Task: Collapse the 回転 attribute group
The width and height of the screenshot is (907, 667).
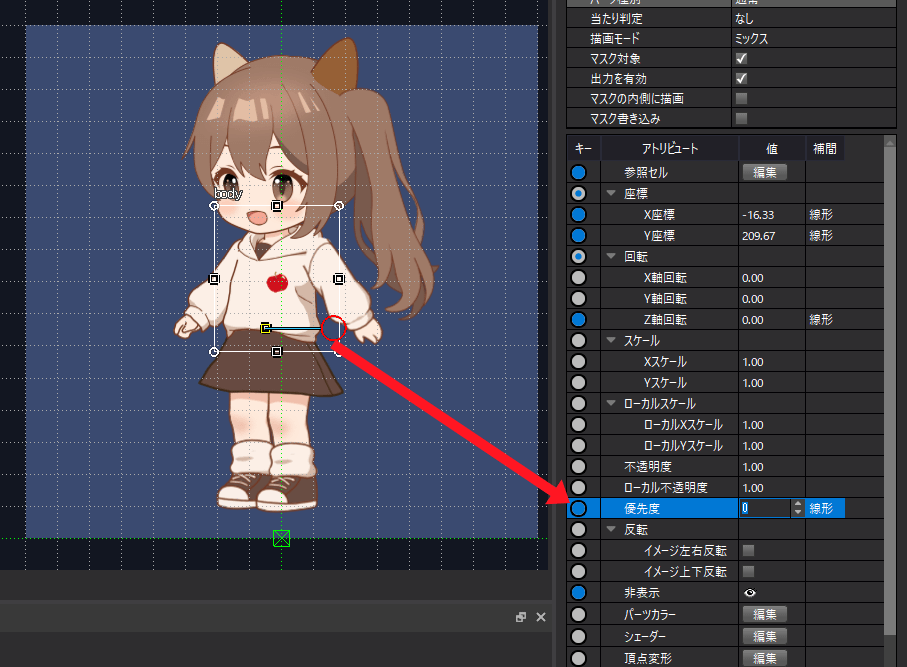Action: click(611, 256)
